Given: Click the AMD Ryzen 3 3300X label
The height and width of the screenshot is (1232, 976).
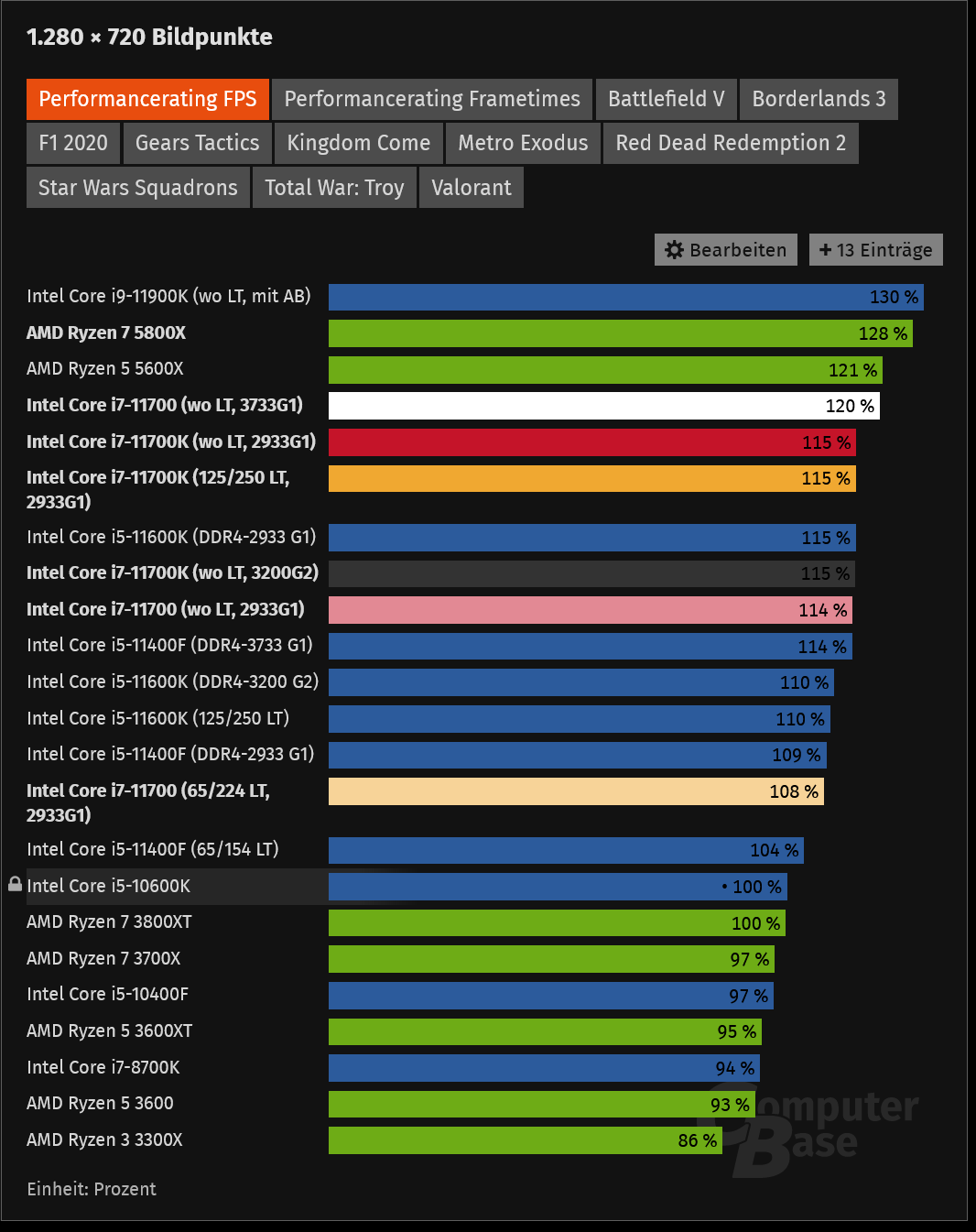Looking at the screenshot, I should [104, 1139].
